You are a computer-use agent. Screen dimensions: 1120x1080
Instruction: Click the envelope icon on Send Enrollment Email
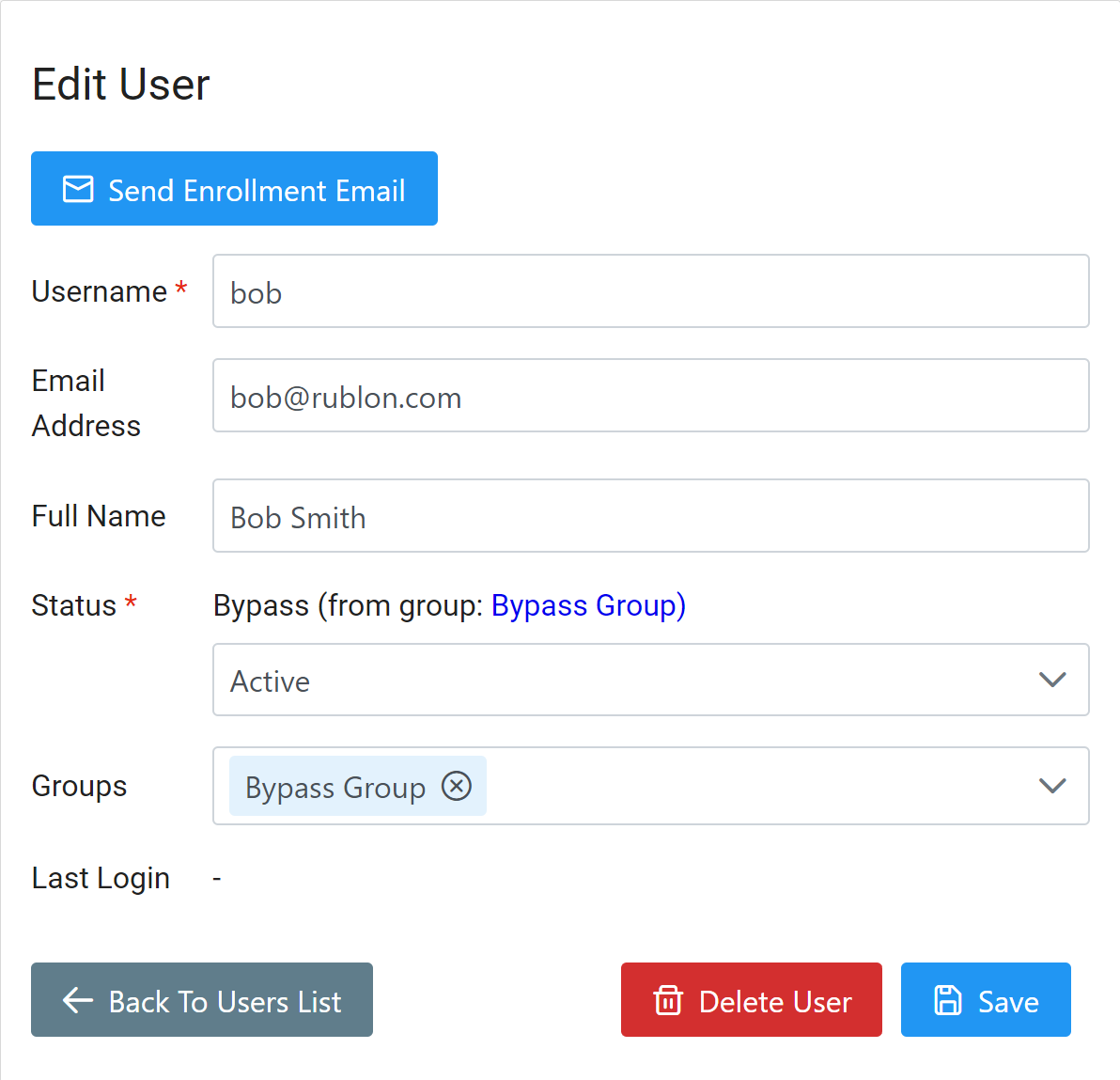[78, 189]
